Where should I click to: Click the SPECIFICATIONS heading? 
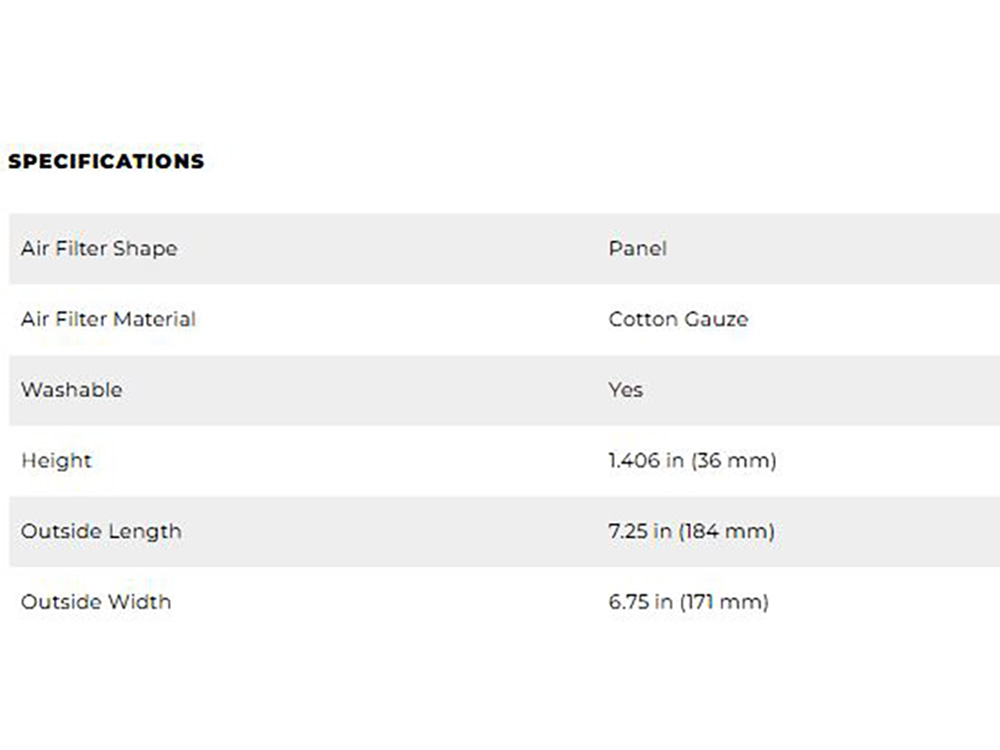(x=106, y=161)
